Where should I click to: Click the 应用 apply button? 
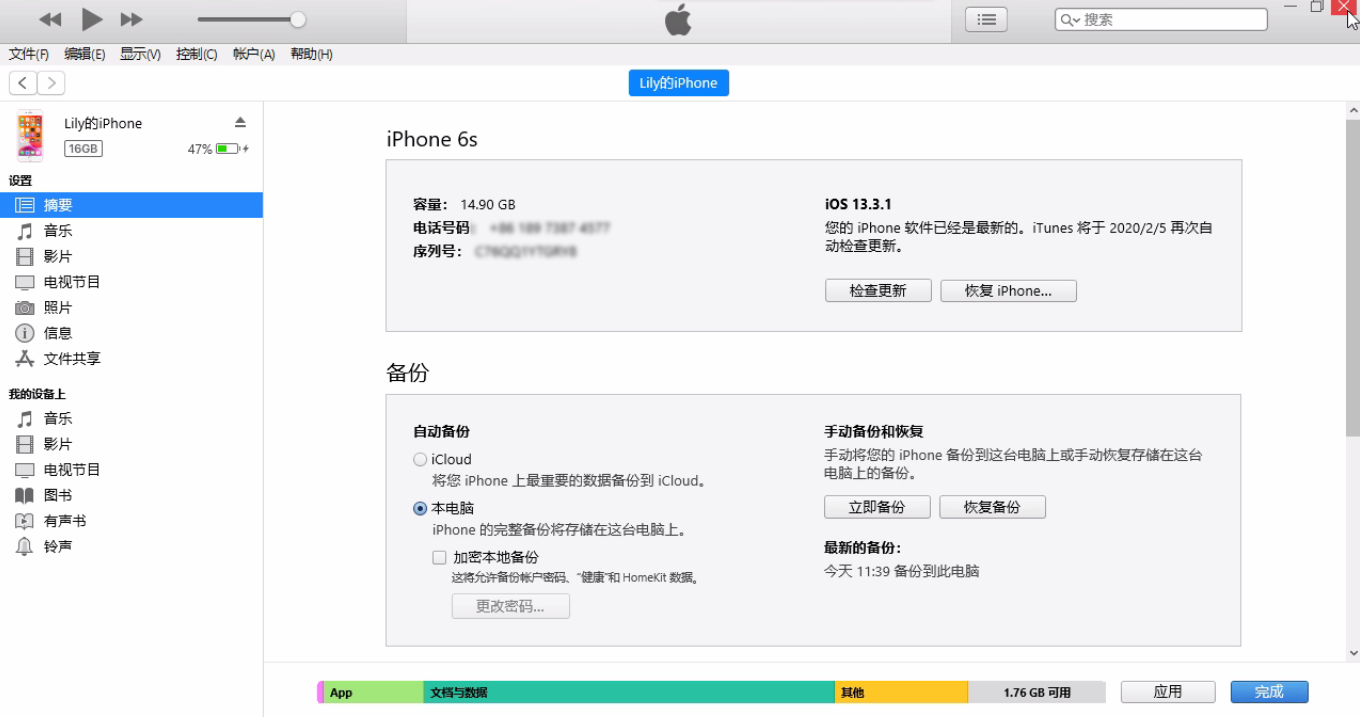1168,692
